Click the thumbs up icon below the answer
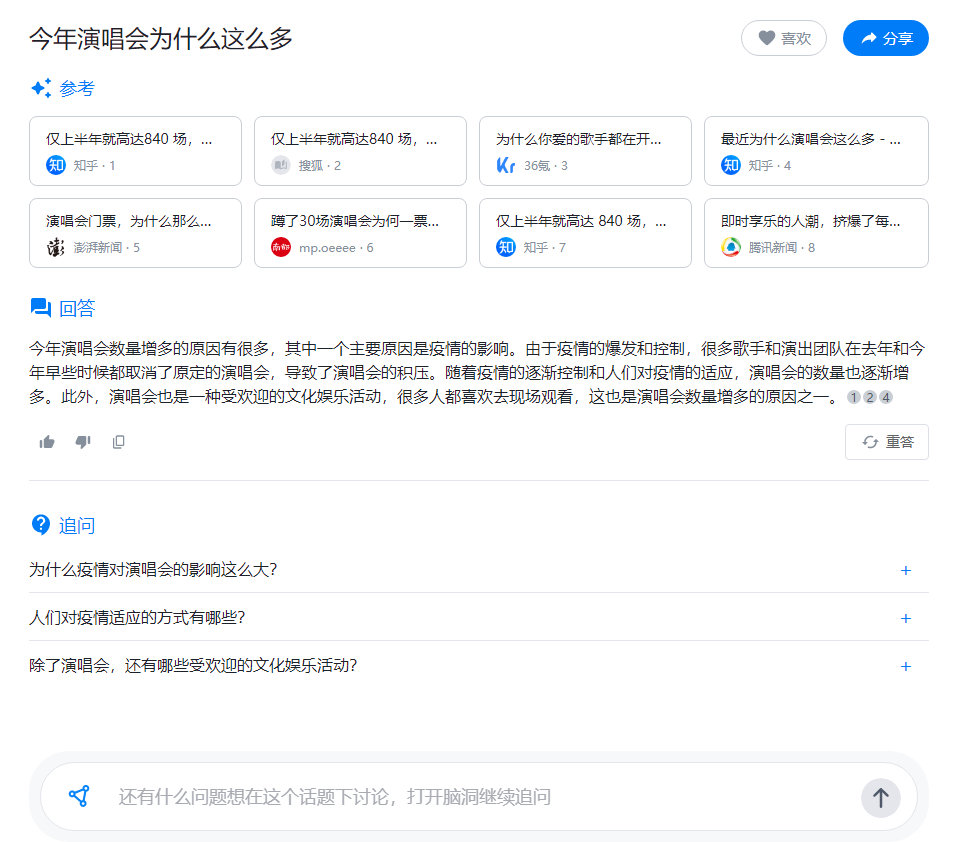965x842 pixels. tap(47, 442)
